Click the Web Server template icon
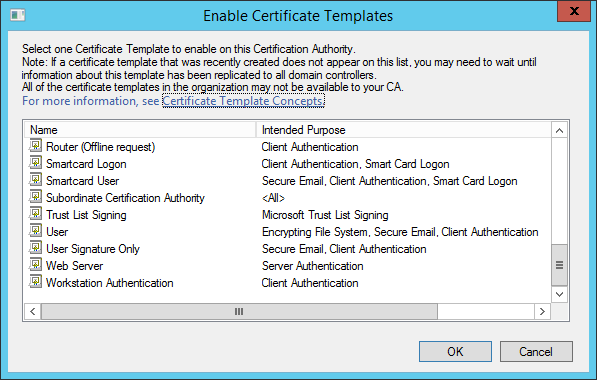 (x=35, y=265)
